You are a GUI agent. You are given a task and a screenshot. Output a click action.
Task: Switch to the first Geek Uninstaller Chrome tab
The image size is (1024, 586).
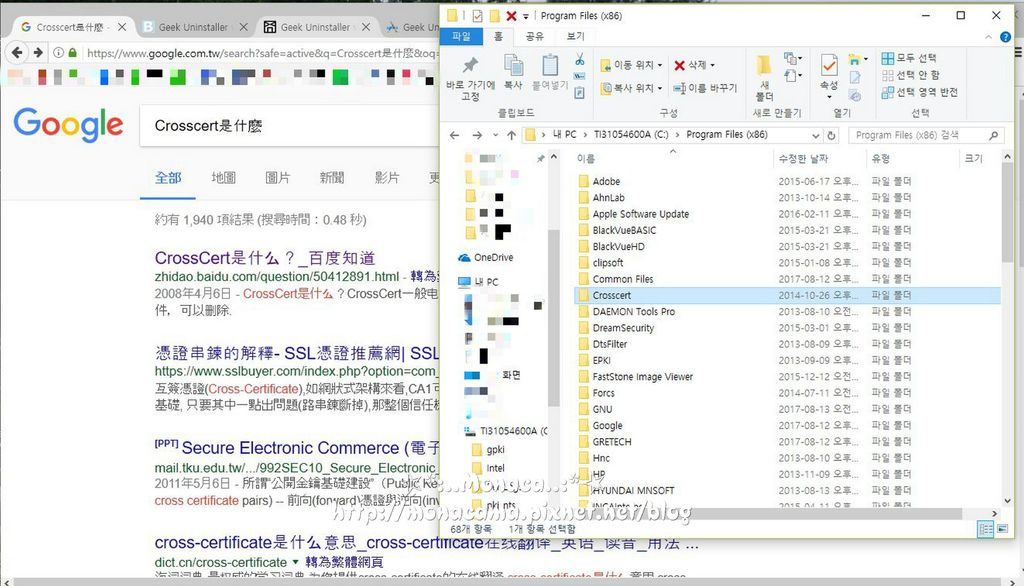194,27
